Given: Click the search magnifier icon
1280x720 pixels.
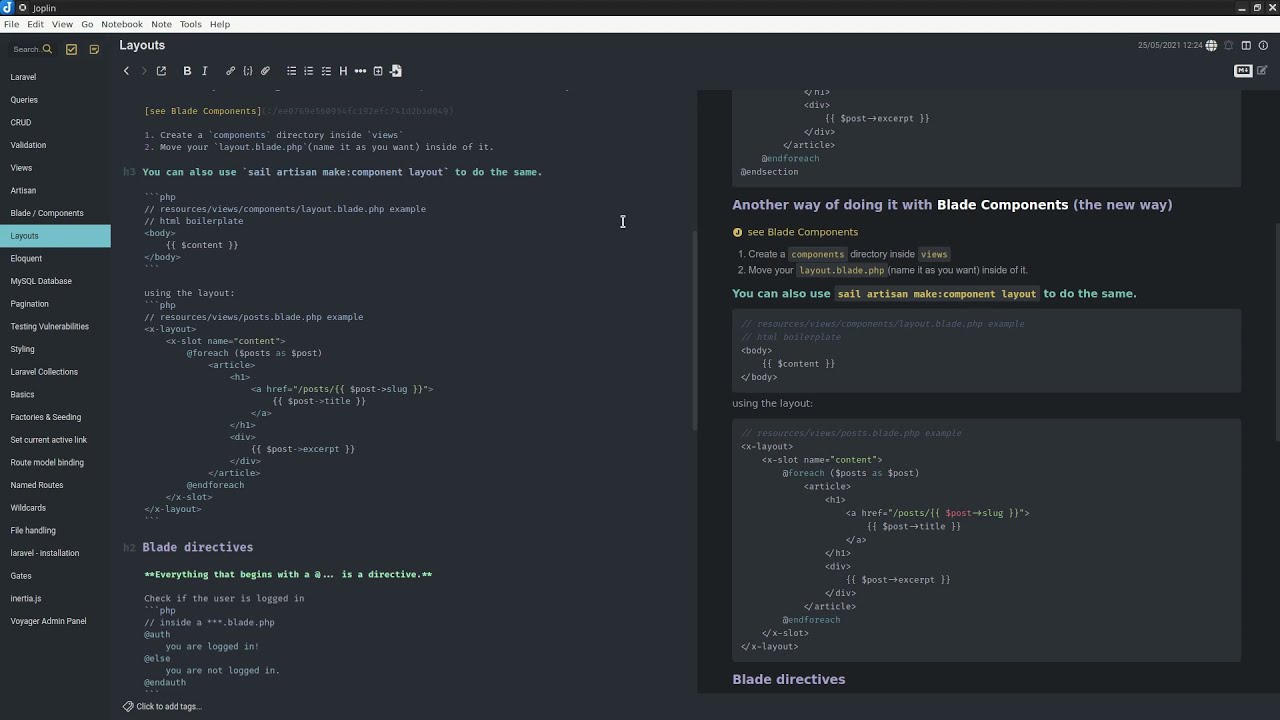Looking at the screenshot, I should click(47, 49).
